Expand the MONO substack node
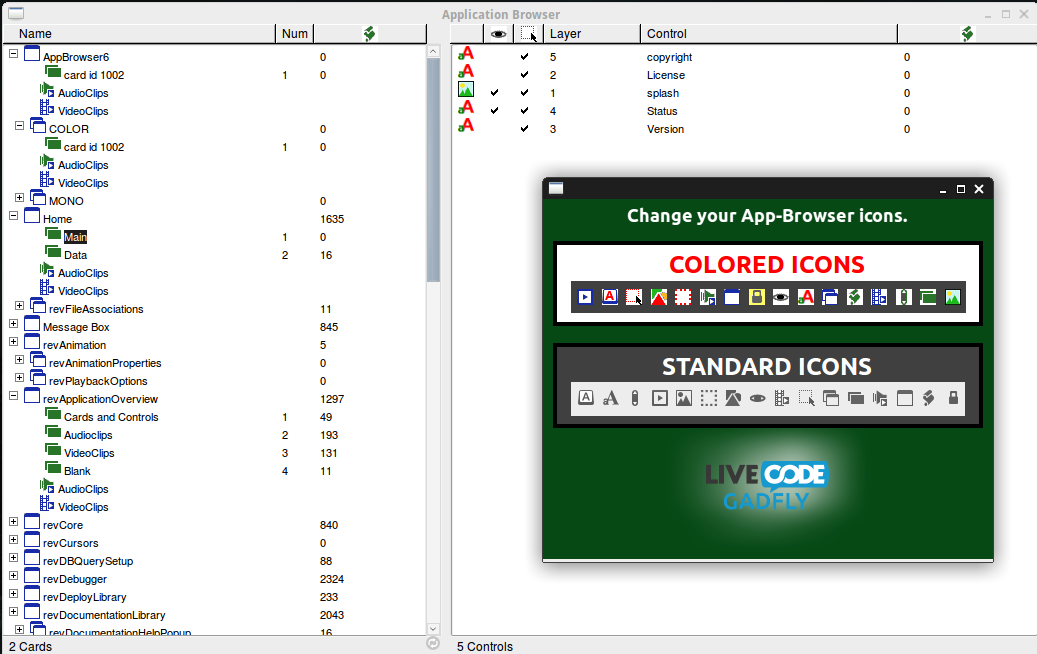 (20, 198)
